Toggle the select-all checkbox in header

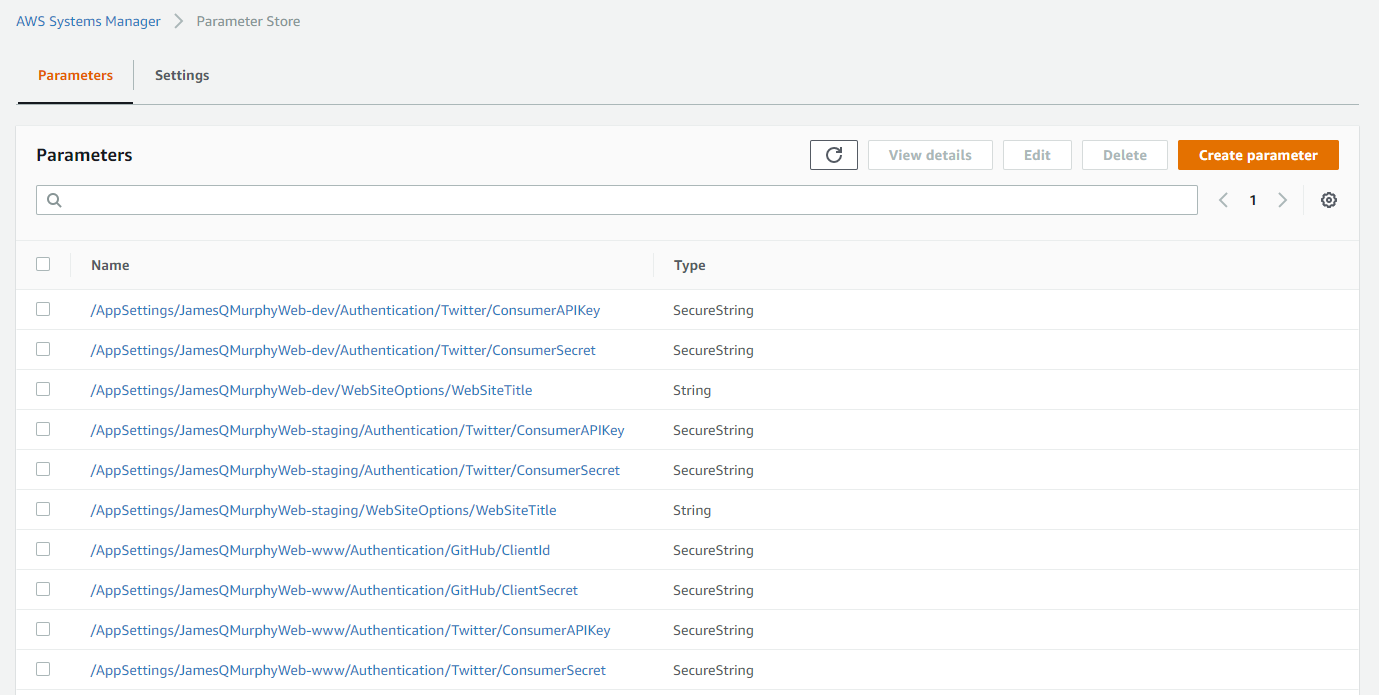point(43,264)
